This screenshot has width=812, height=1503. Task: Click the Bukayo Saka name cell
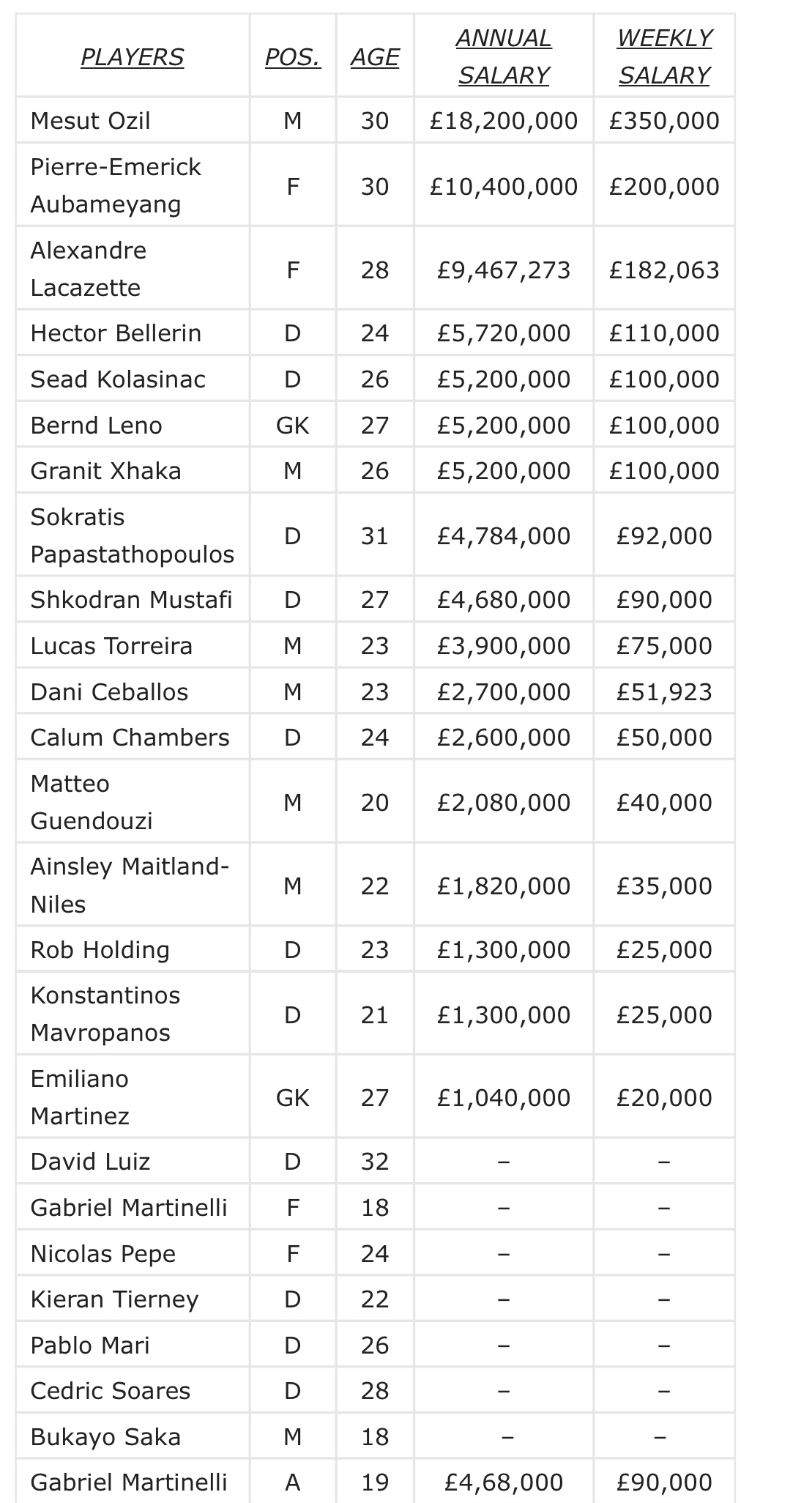point(105,1437)
